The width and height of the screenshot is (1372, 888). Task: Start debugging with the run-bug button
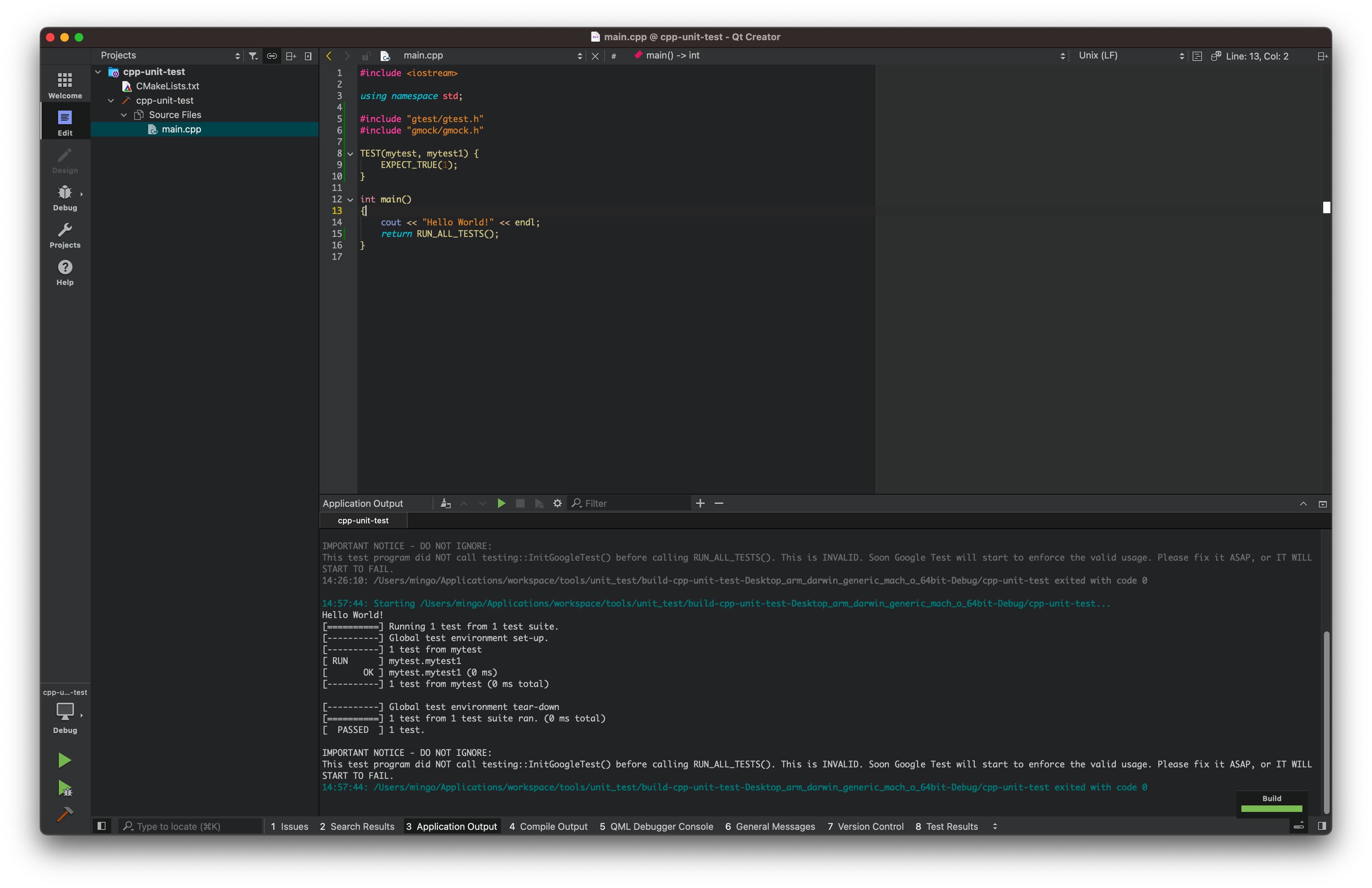pos(65,787)
